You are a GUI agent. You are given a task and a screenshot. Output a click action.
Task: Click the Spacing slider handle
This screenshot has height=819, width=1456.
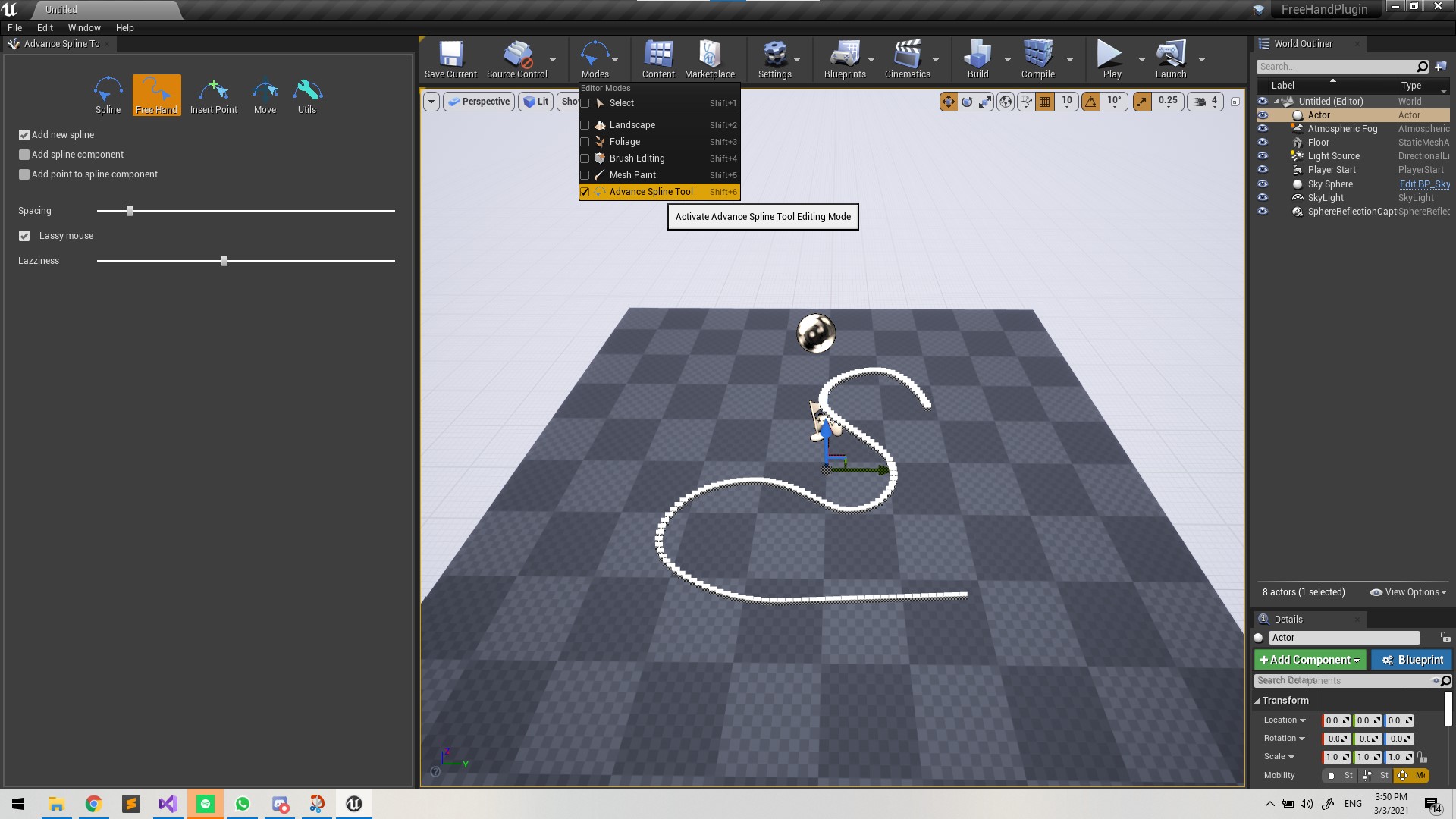point(130,211)
